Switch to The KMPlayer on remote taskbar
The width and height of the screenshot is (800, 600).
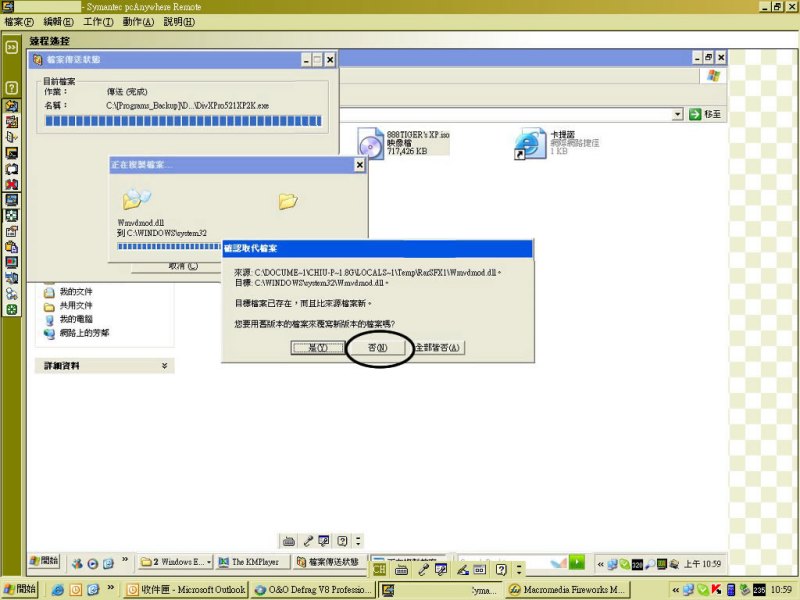(252, 562)
